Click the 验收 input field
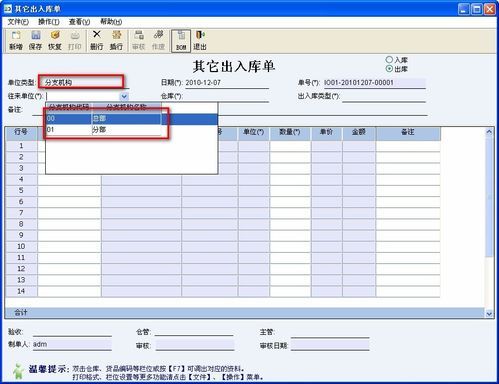 tap(72, 332)
